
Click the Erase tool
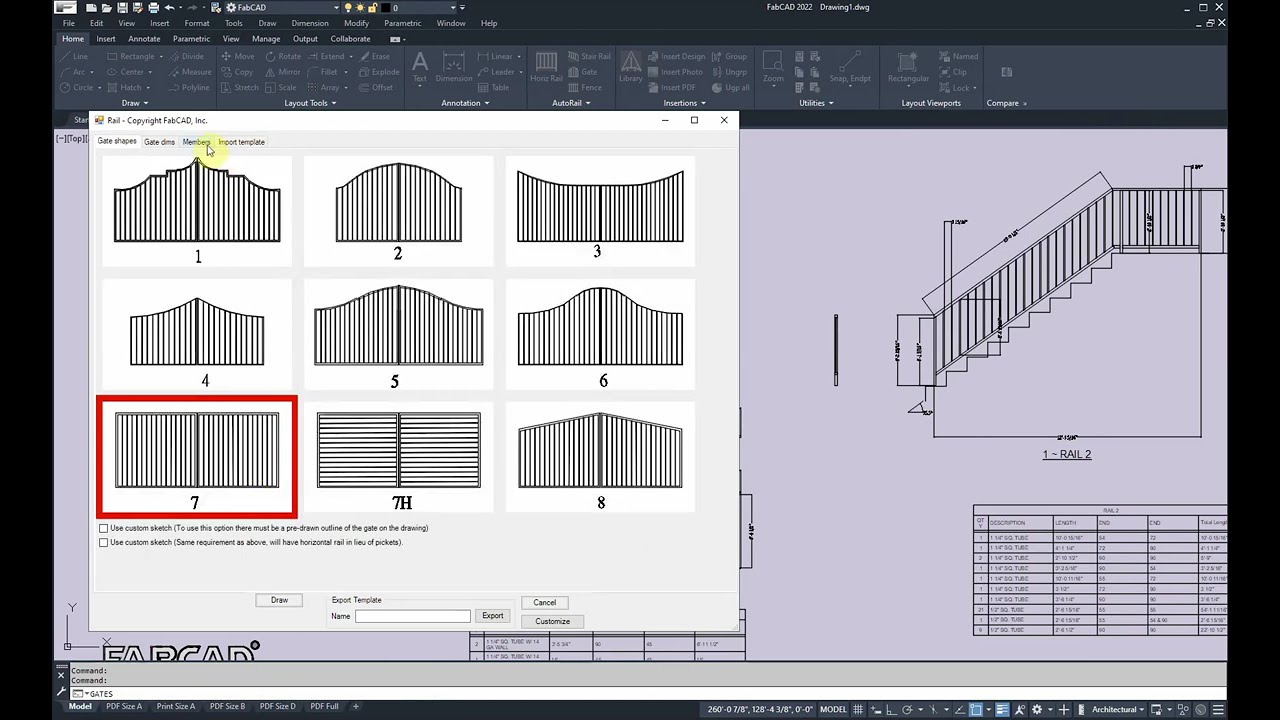[x=375, y=56]
